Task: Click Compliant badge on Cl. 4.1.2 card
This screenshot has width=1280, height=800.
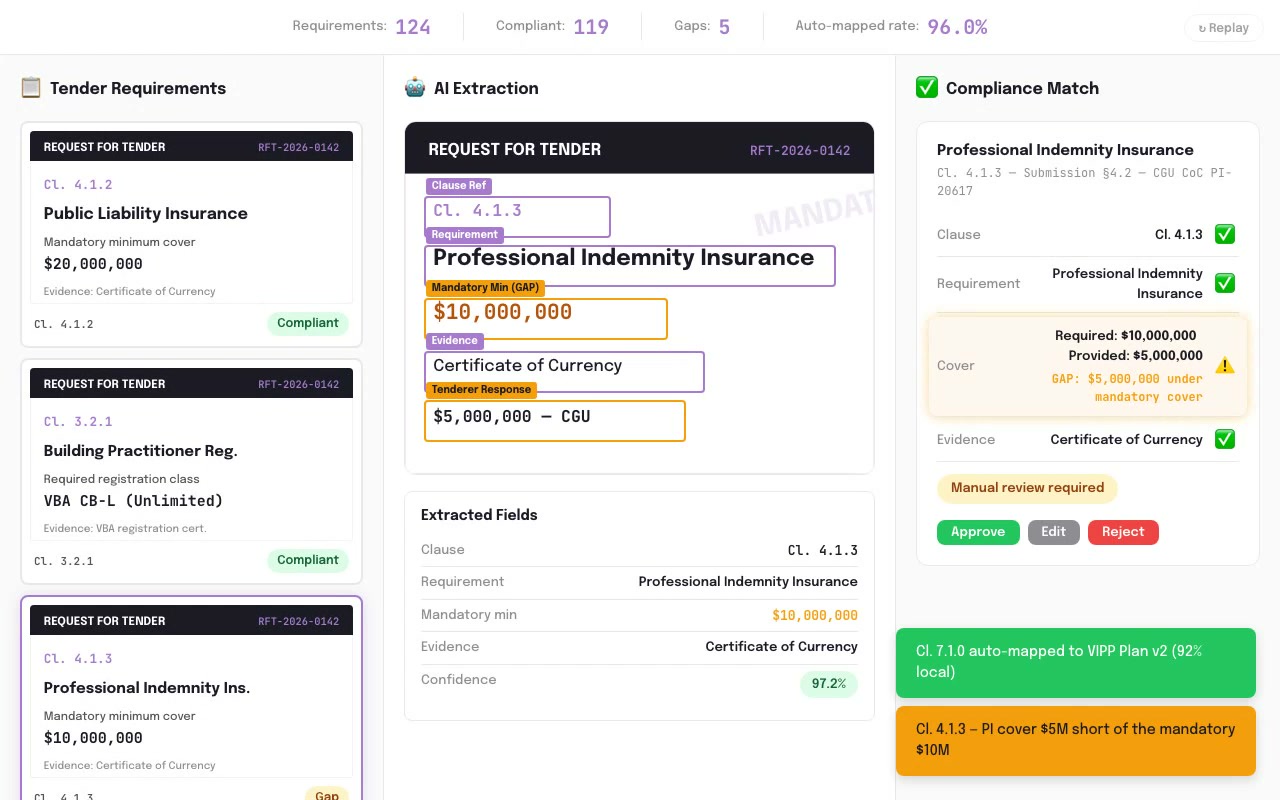Action: click(308, 323)
